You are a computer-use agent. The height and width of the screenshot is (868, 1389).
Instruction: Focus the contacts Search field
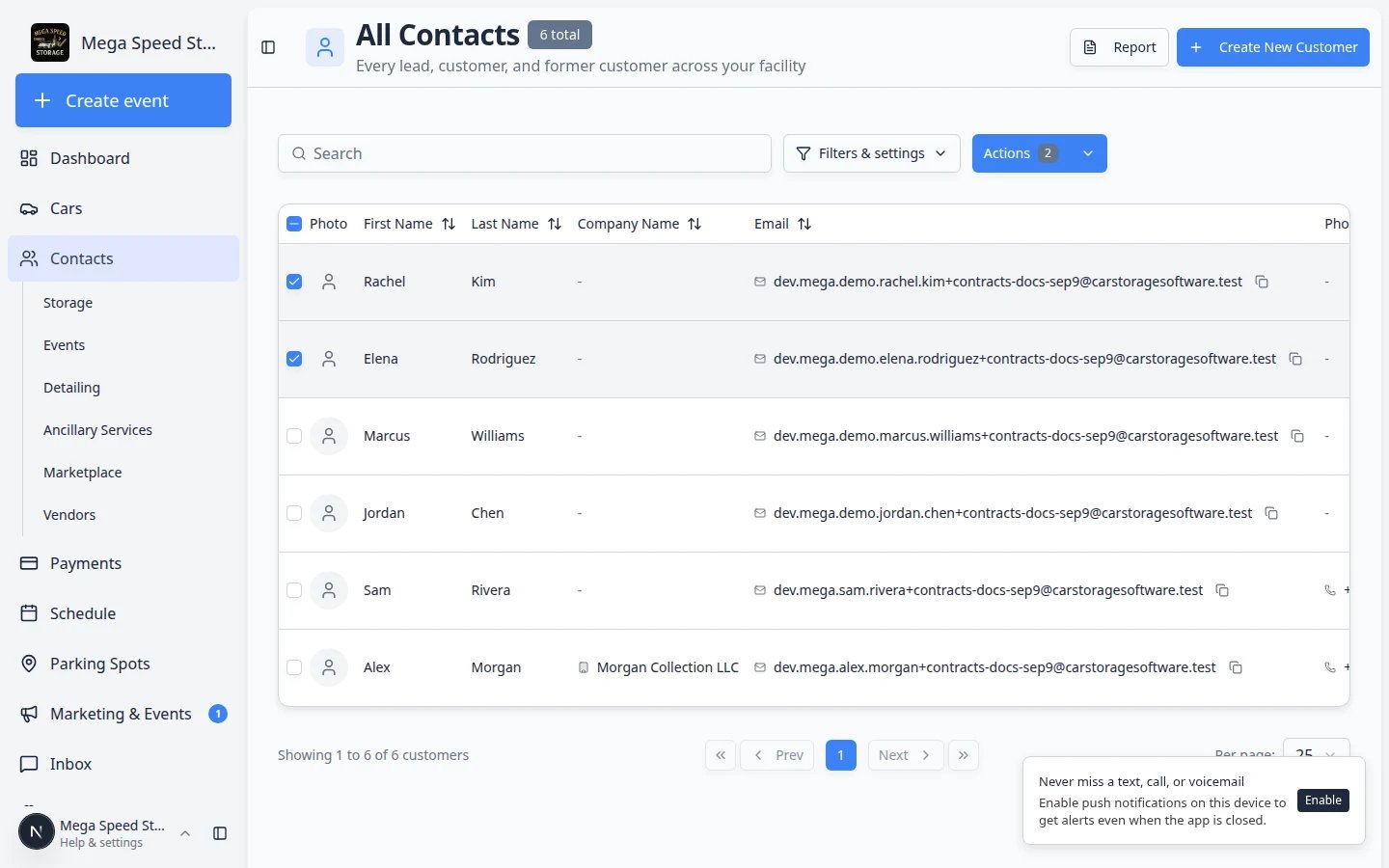click(x=525, y=153)
